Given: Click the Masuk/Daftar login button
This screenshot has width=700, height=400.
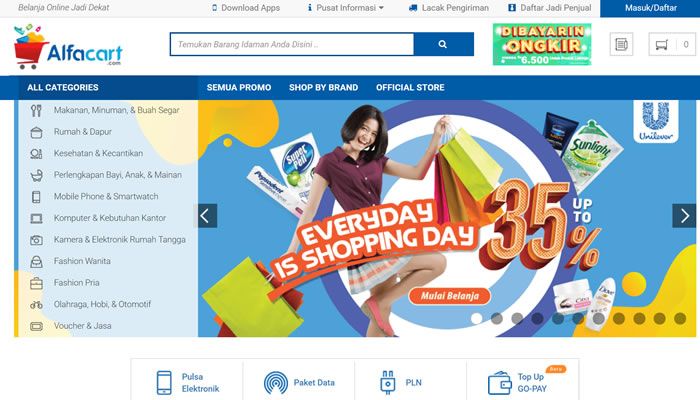Looking at the screenshot, I should (650, 8).
